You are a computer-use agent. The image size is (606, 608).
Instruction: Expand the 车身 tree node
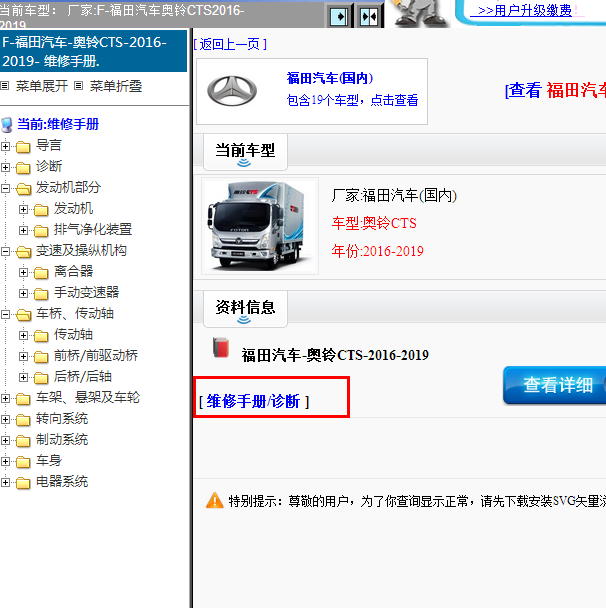[5, 461]
